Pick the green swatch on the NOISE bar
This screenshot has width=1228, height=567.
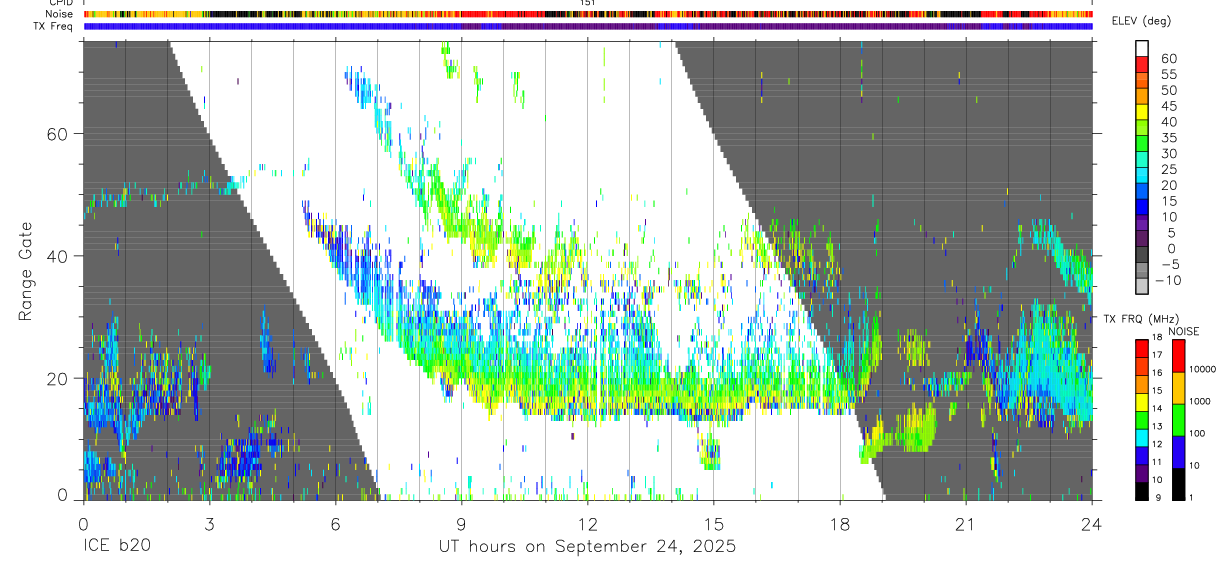pyautogui.click(x=1177, y=419)
